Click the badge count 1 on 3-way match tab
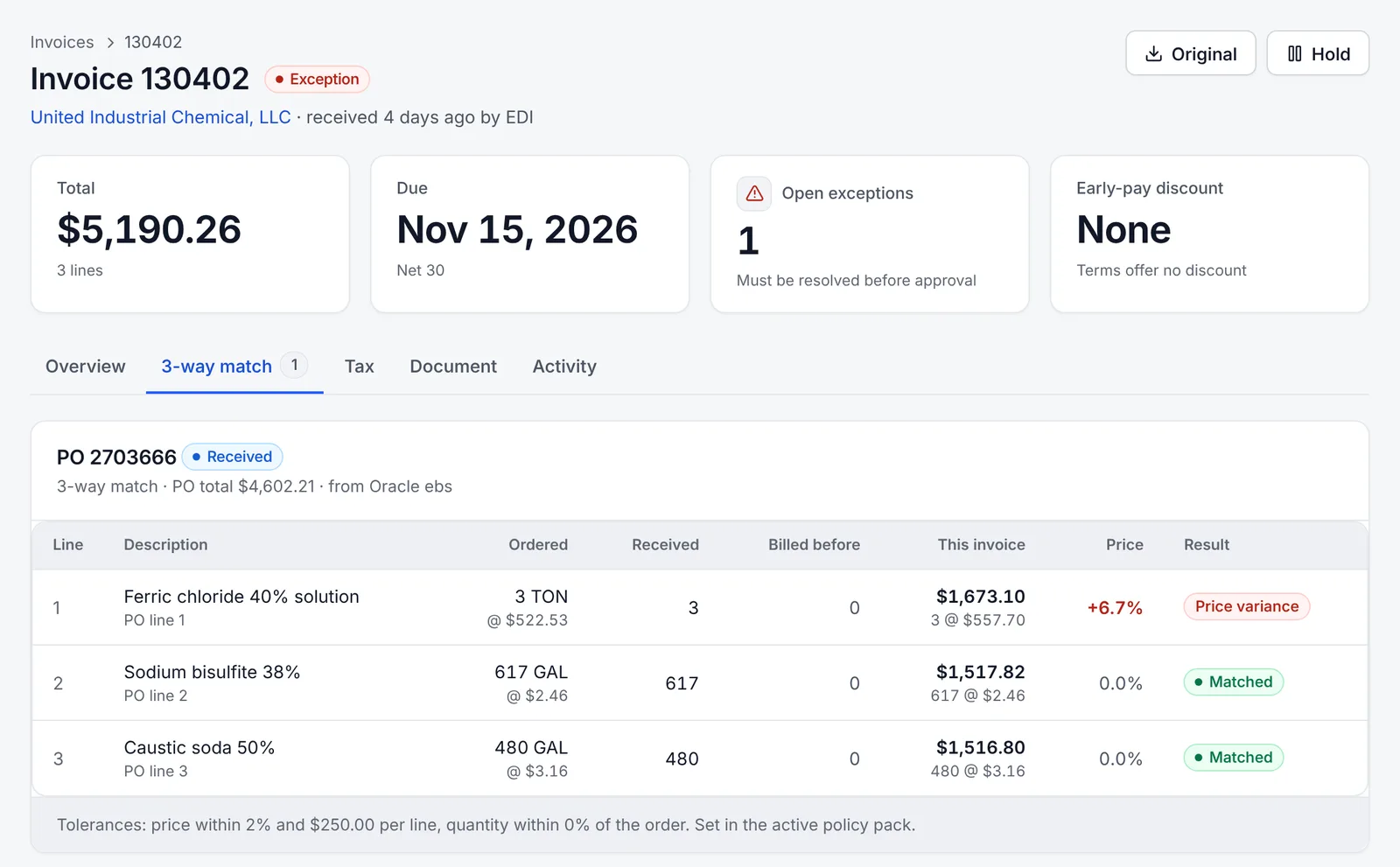 coord(295,365)
